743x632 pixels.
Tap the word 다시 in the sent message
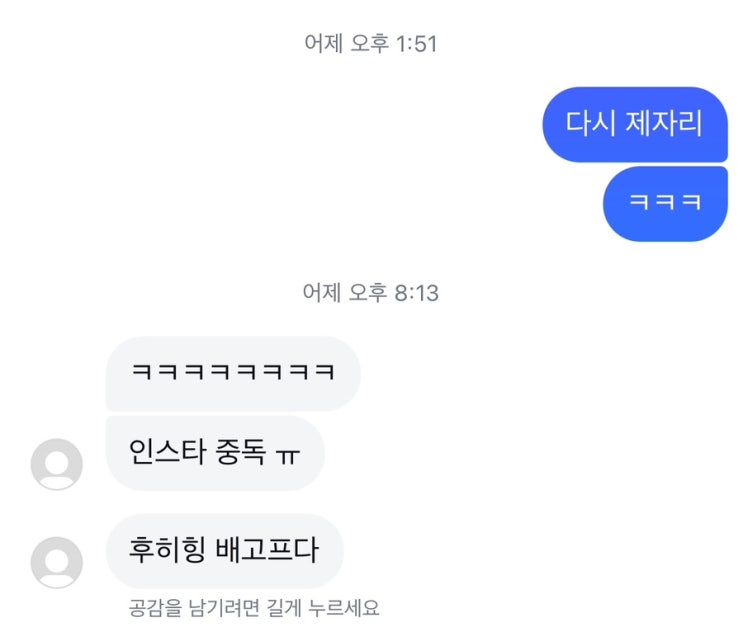588,124
